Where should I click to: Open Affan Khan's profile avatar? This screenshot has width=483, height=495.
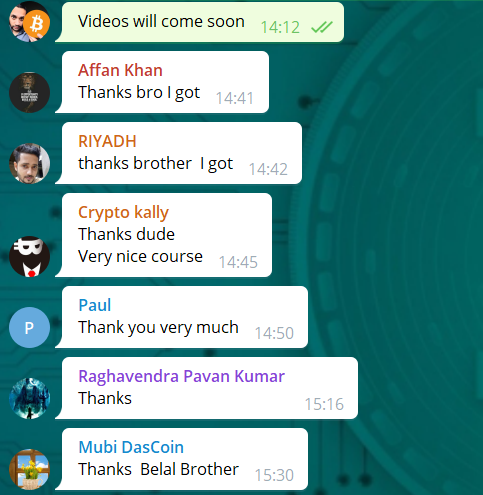pyautogui.click(x=29, y=92)
